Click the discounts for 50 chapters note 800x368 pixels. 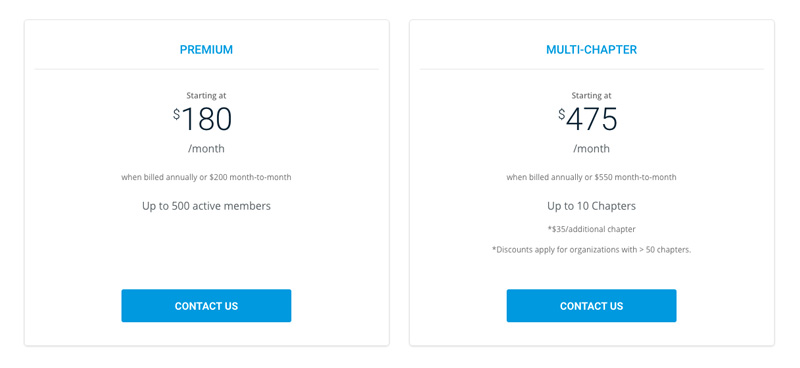tap(591, 250)
